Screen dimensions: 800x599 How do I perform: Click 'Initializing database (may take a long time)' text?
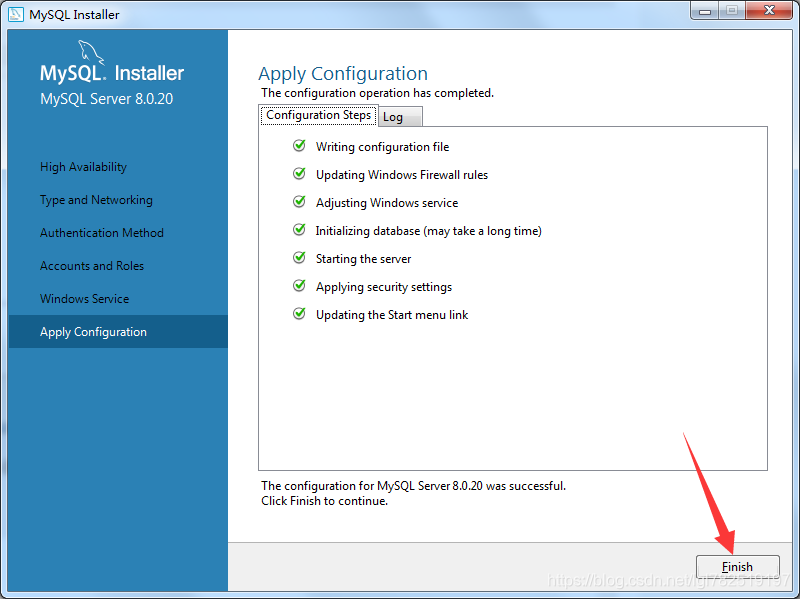pyautogui.click(x=429, y=231)
